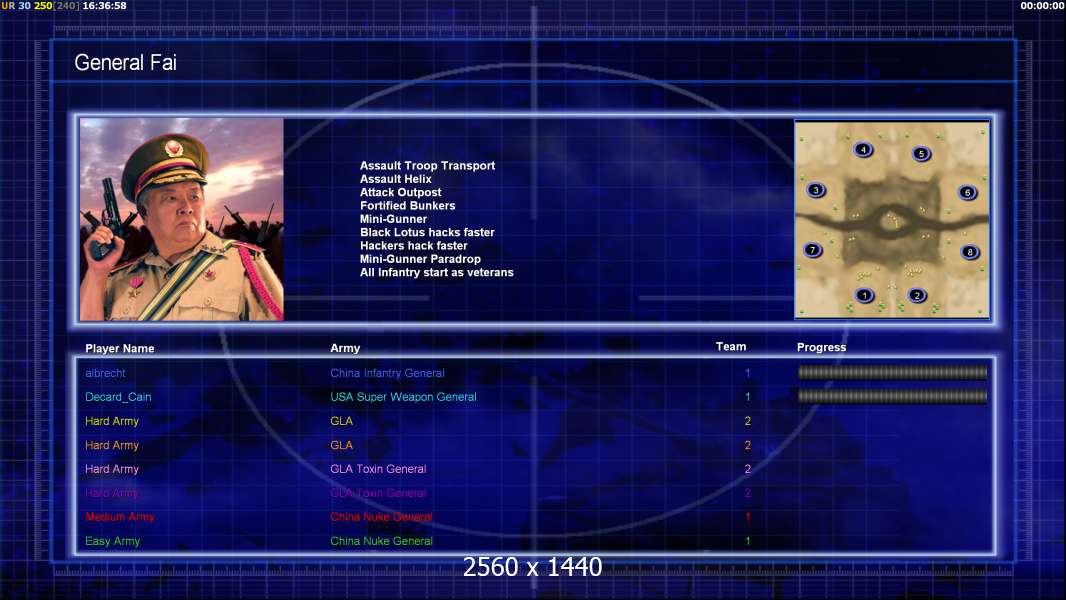The height and width of the screenshot is (600, 1066).
Task: Click the red 'China Nuke General' entry
Action: 381,517
